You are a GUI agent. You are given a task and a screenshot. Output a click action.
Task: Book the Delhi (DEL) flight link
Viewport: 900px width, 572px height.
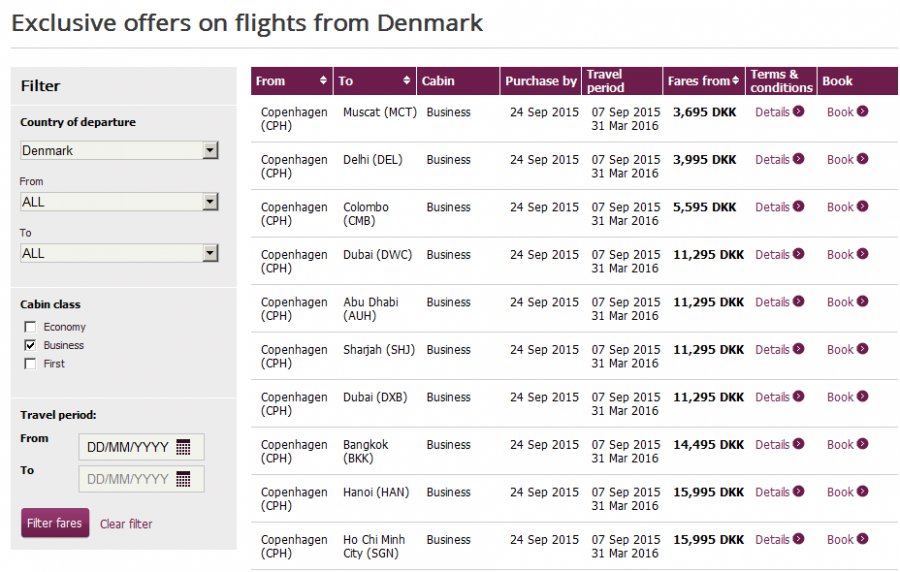tap(840, 159)
